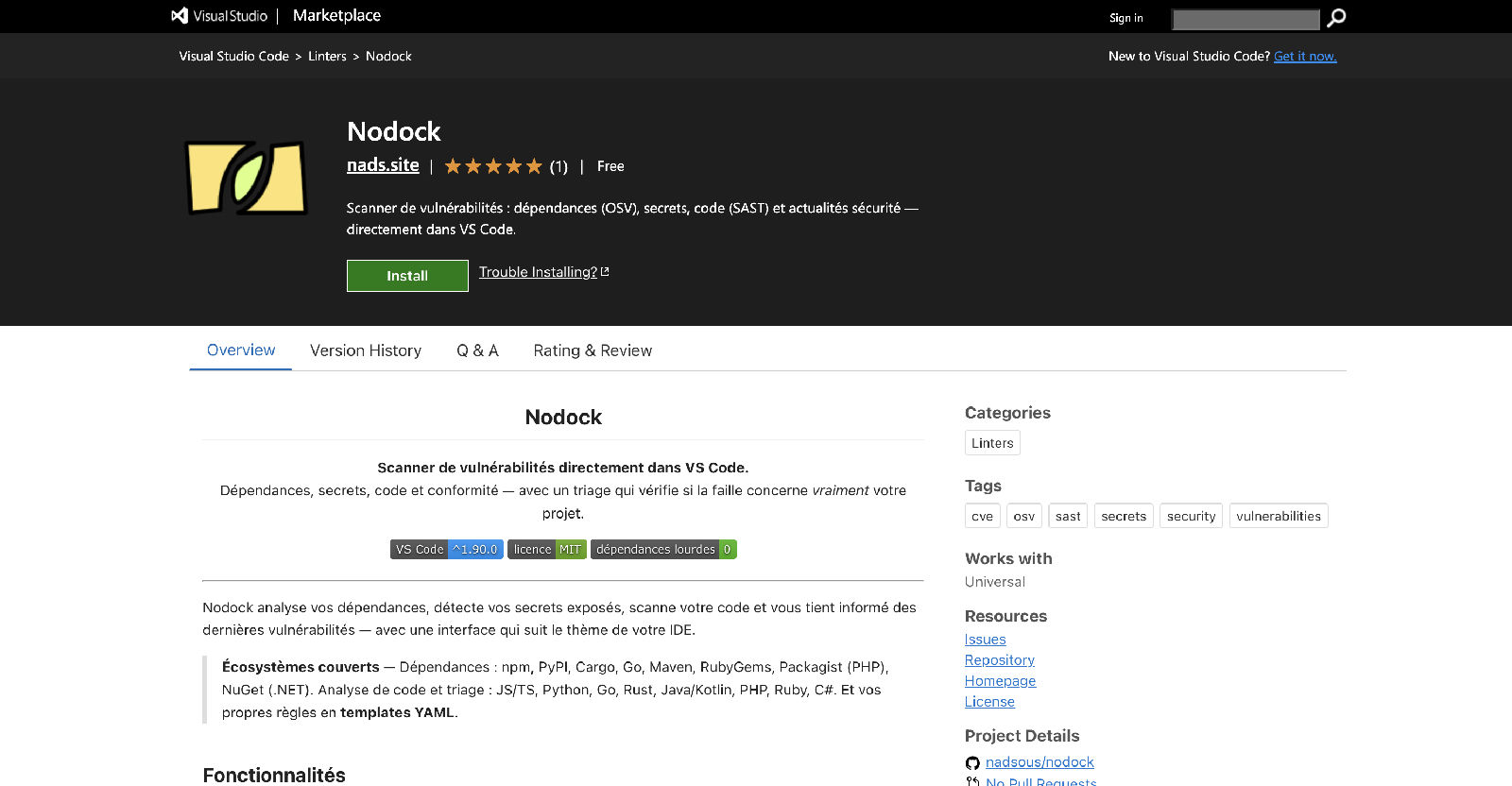Open the Linters breadcrumb
1512x786 pixels.
(x=327, y=56)
